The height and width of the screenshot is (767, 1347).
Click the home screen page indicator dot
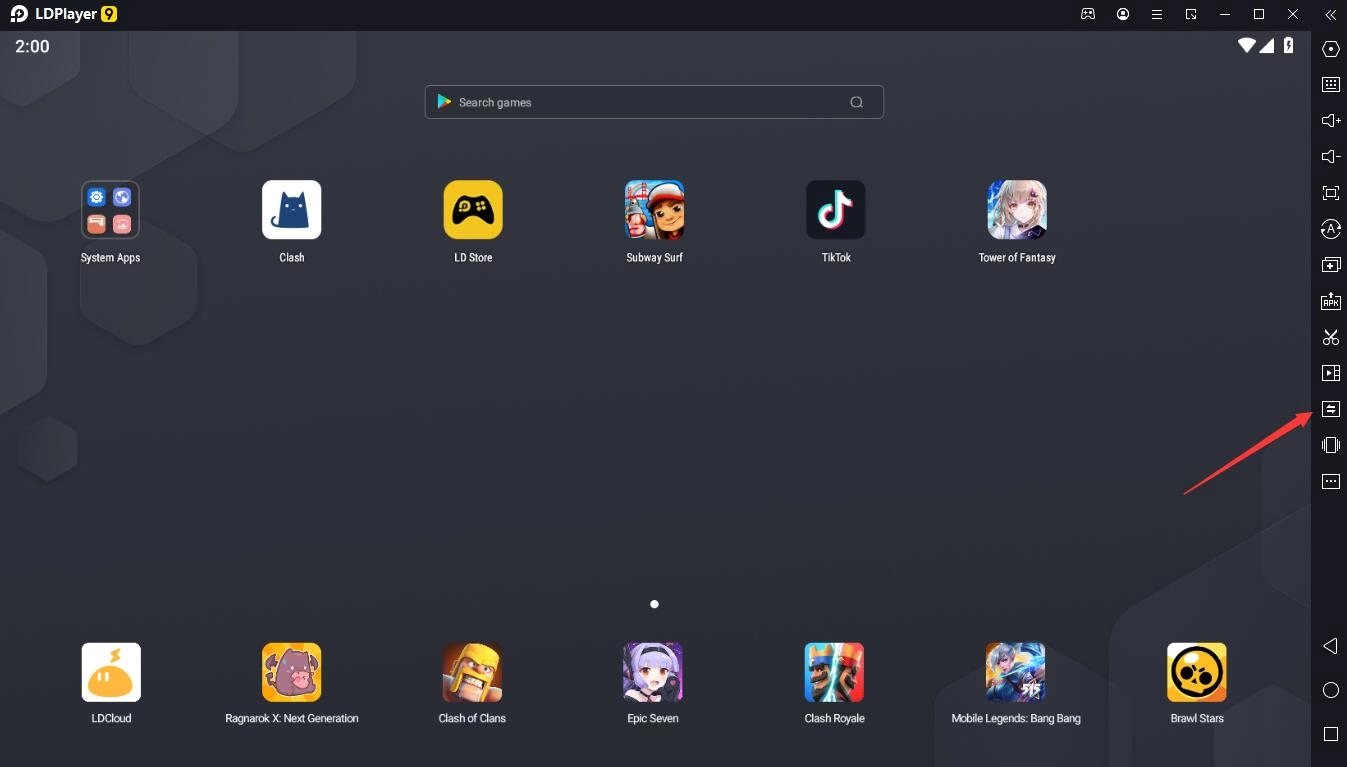click(654, 604)
